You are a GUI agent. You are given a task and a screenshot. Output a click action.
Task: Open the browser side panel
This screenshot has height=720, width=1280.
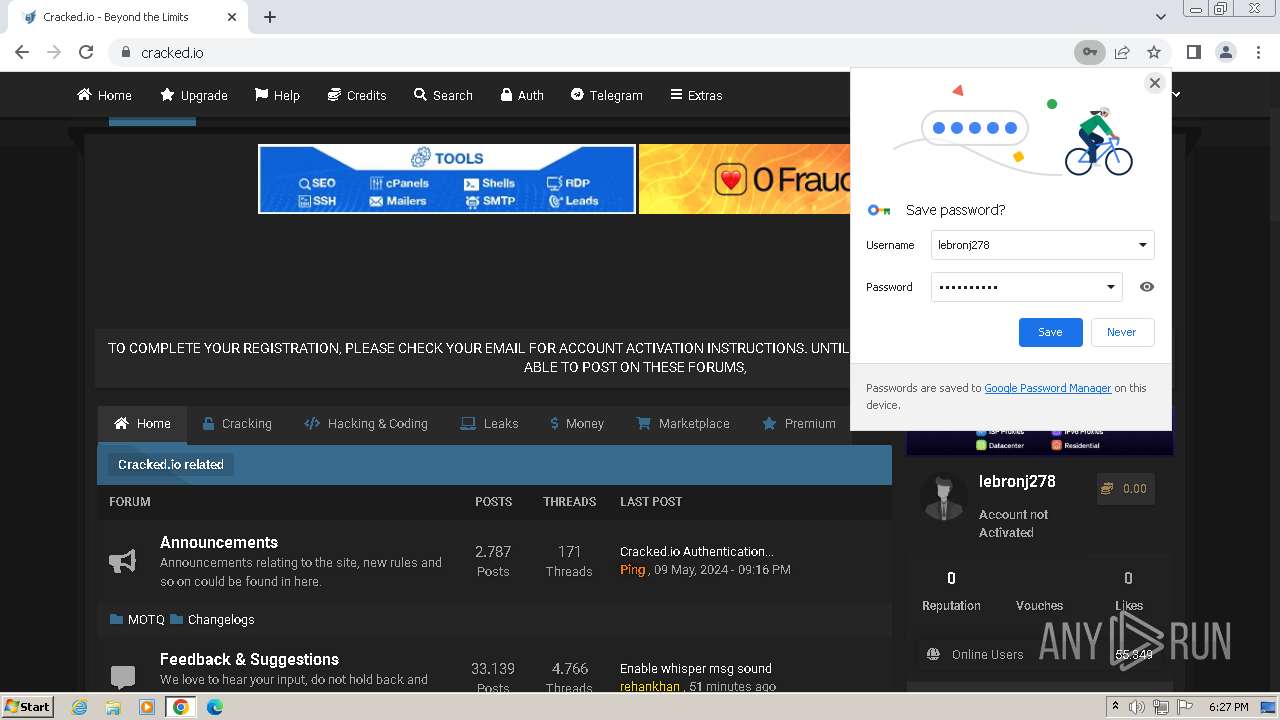pos(1193,52)
